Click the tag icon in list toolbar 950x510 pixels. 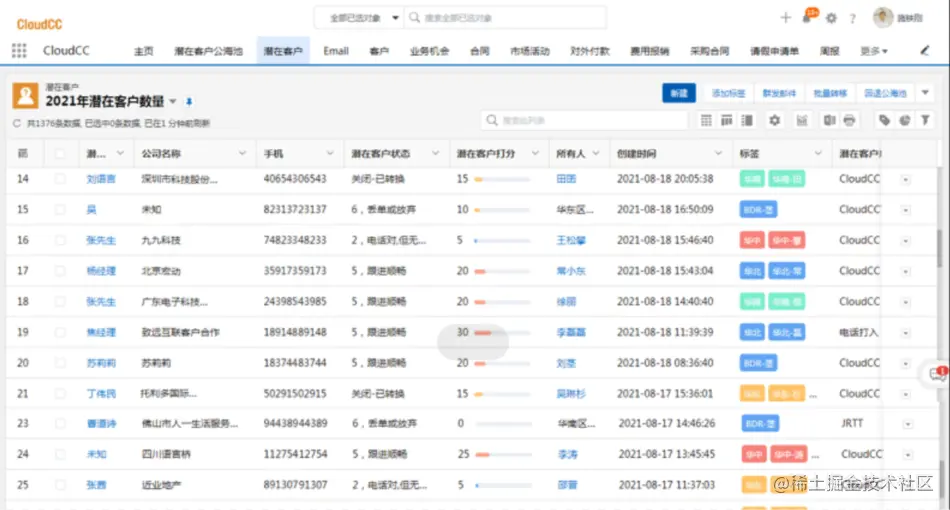(884, 121)
